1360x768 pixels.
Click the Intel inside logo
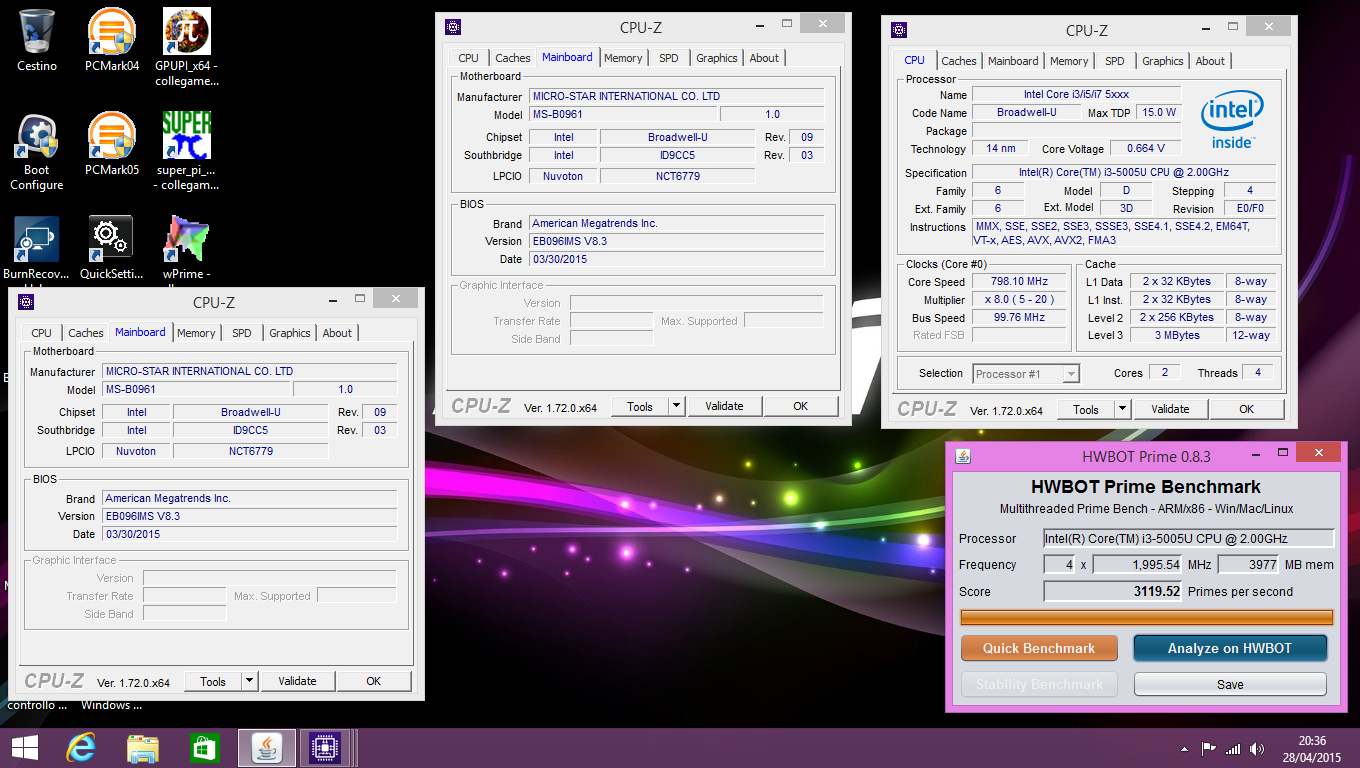pos(1231,119)
